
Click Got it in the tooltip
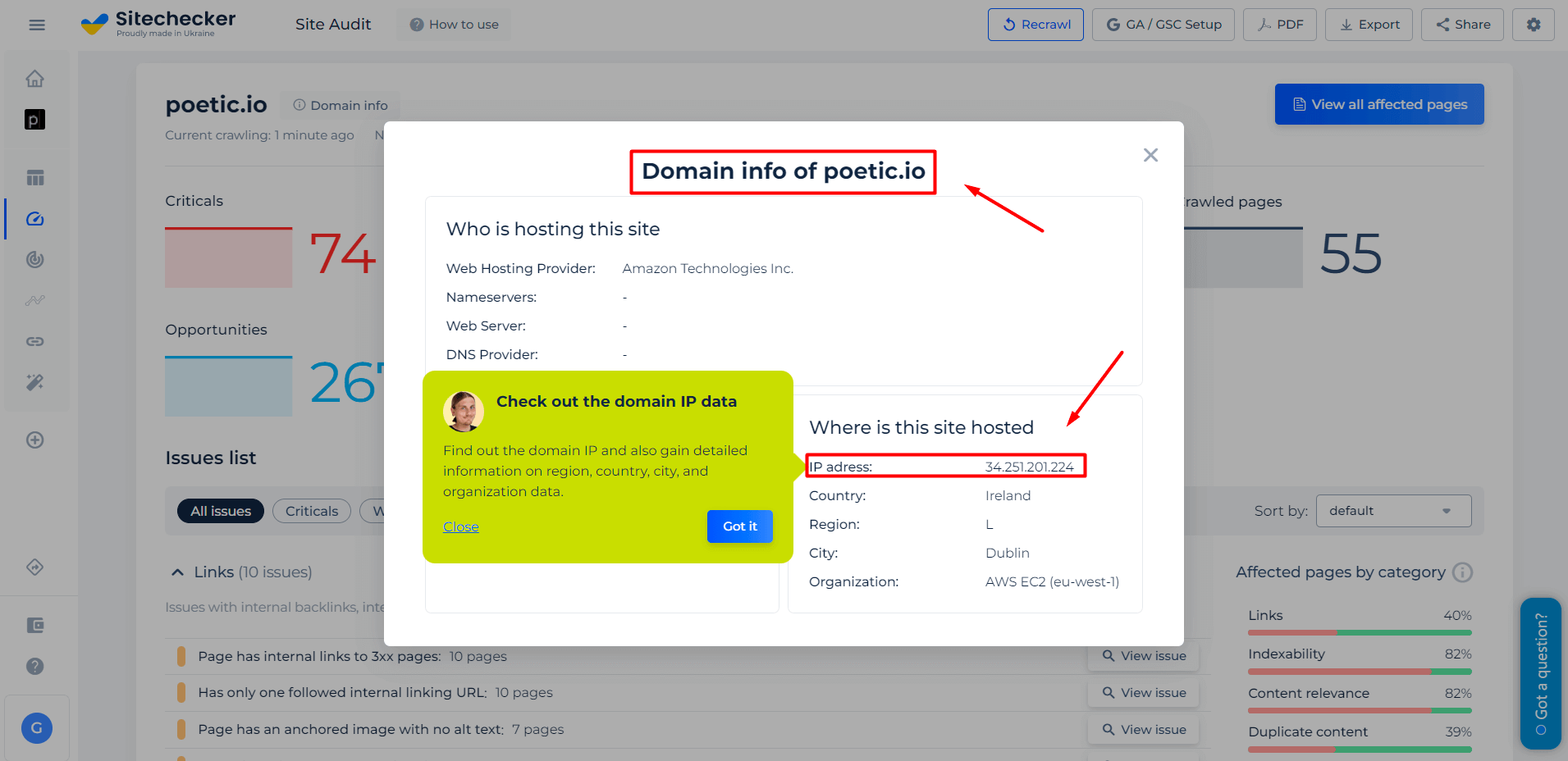(x=740, y=526)
